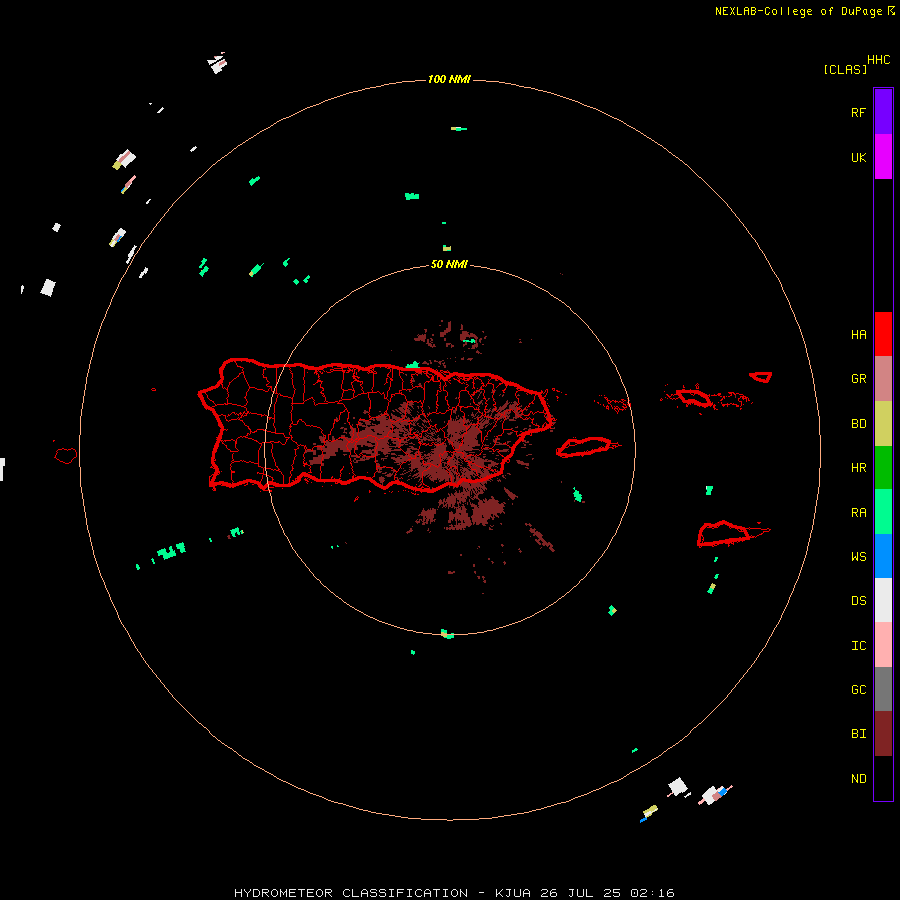Select the GR hail color swatch
Image resolution: width=900 pixels, height=900 pixels.
pos(883,379)
